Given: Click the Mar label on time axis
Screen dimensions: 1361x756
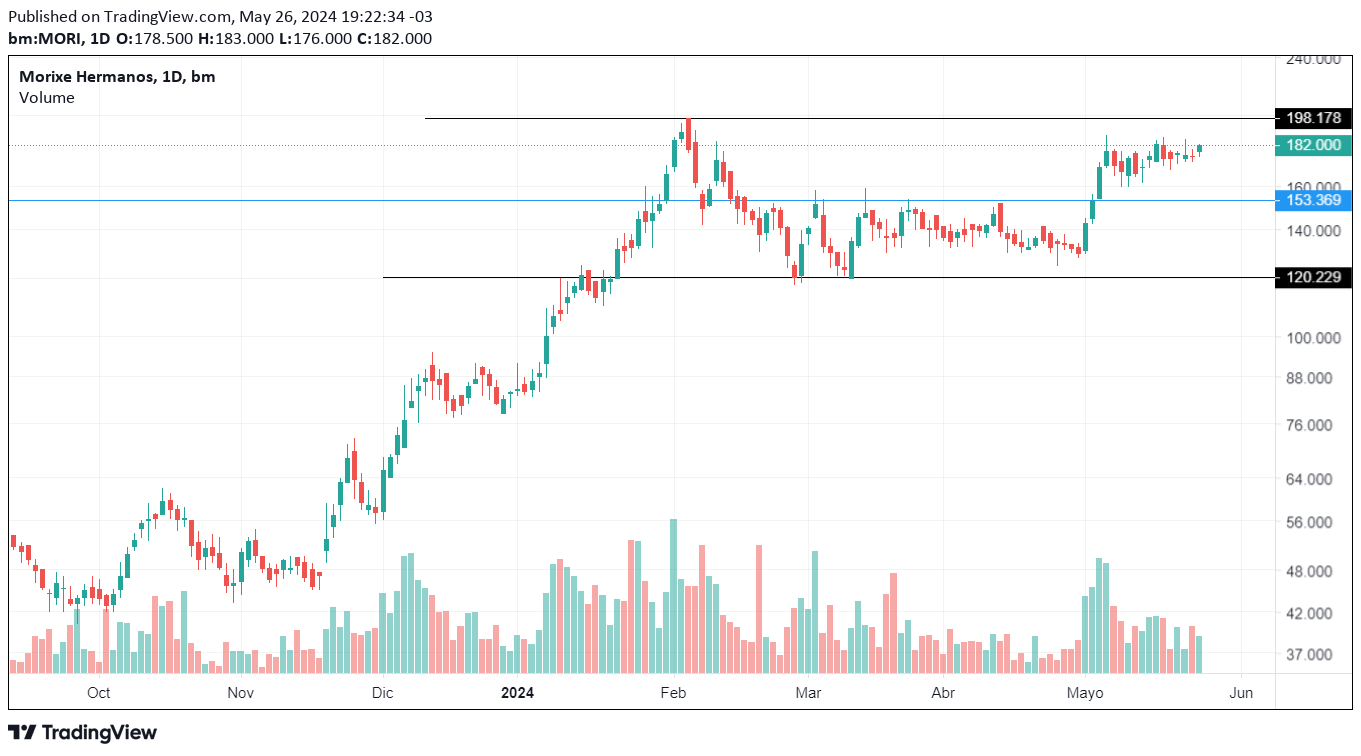Looking at the screenshot, I should 807,692.
